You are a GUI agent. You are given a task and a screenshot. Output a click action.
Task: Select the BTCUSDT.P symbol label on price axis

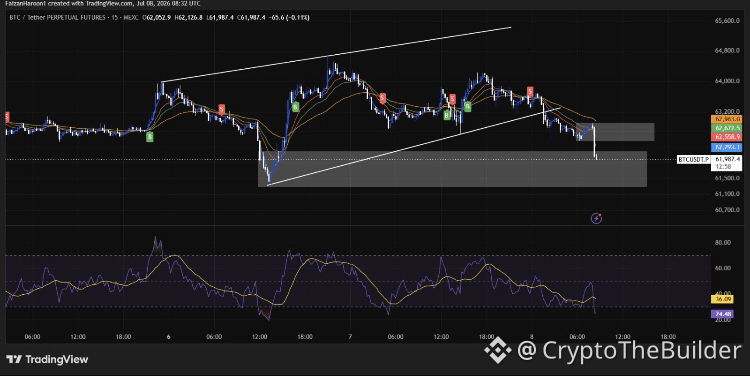[694, 159]
